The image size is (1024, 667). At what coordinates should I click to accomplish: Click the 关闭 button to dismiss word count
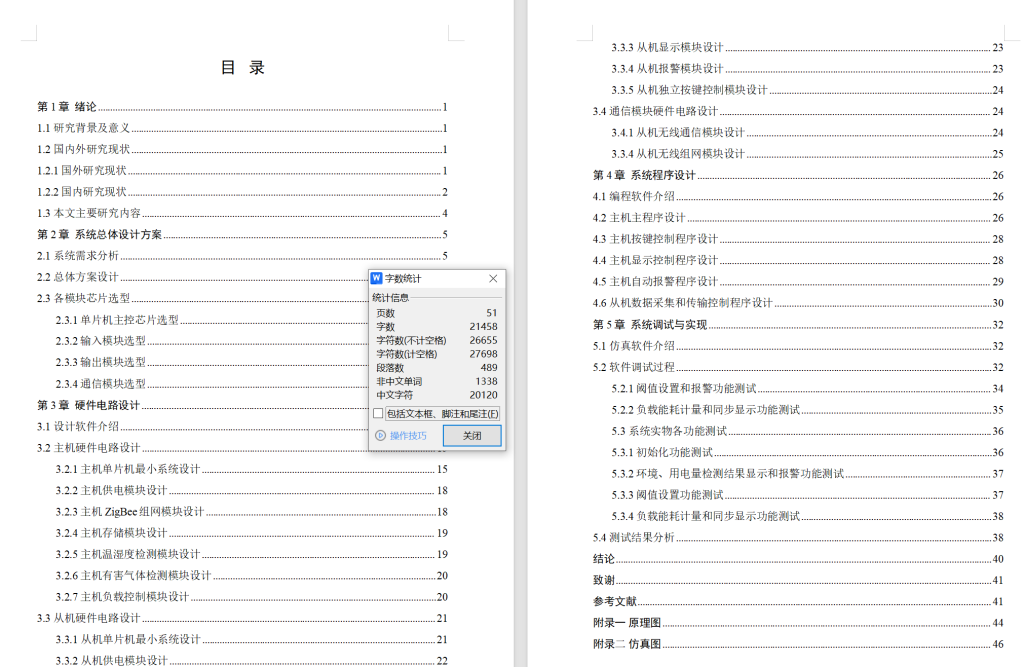coord(470,435)
